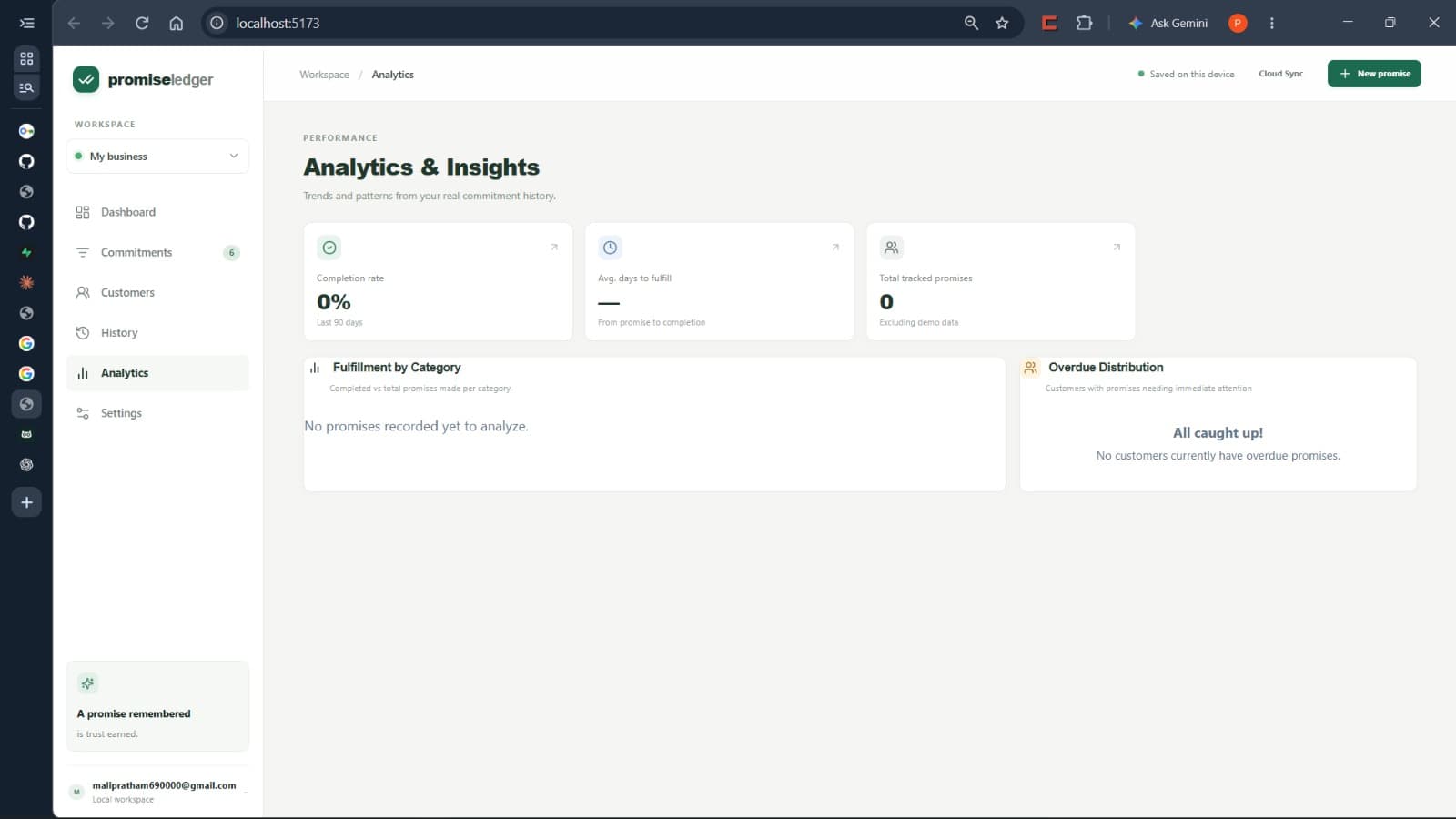Click the Overdue Distribution people icon
Image resolution: width=1456 pixels, height=819 pixels.
(1030, 368)
